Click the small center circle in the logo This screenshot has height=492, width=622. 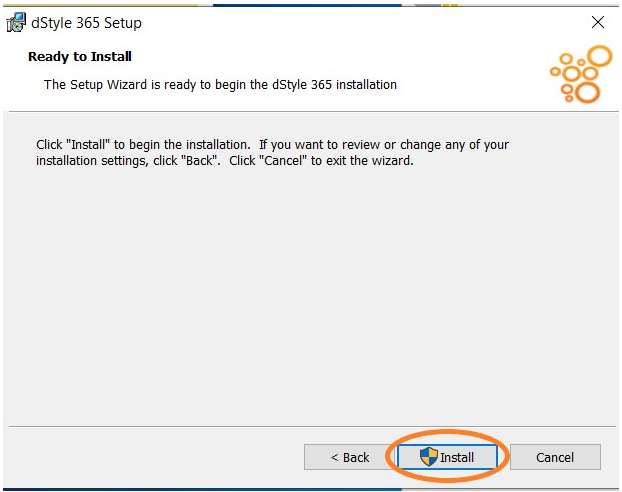coord(581,62)
